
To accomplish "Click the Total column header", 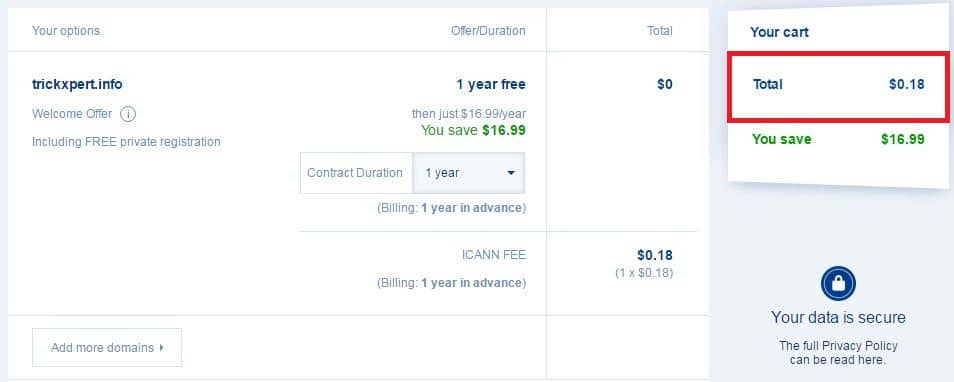I will pos(660,30).
